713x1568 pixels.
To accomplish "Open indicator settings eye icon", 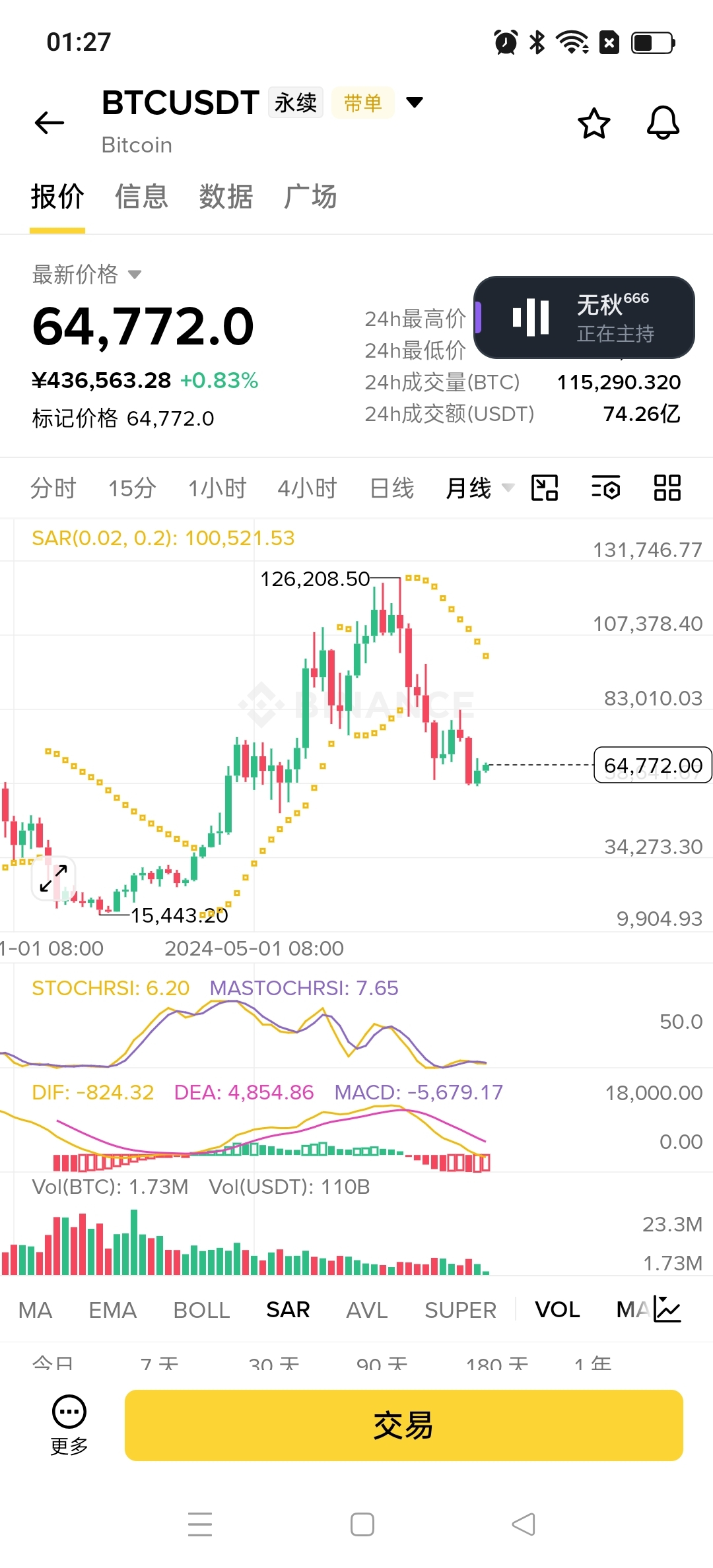I will (x=605, y=488).
